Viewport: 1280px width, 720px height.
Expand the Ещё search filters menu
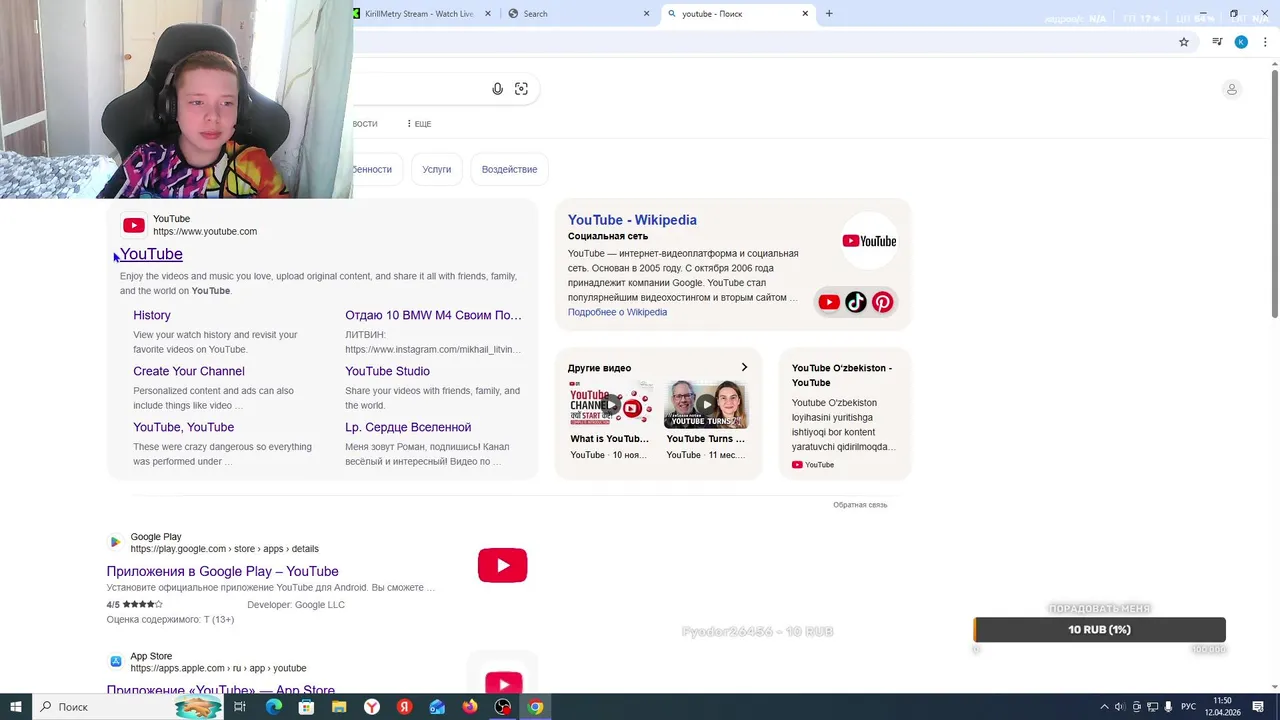coord(419,124)
